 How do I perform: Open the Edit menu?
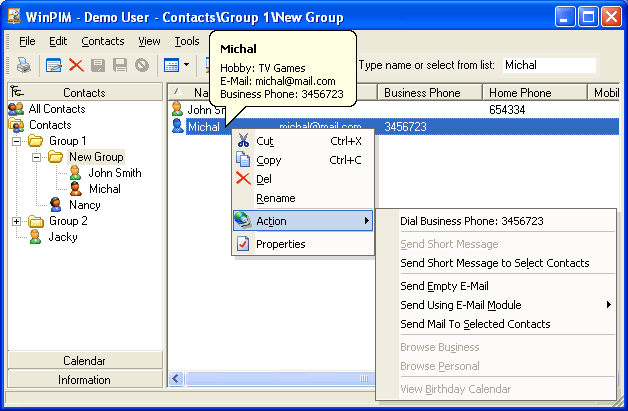click(x=58, y=41)
